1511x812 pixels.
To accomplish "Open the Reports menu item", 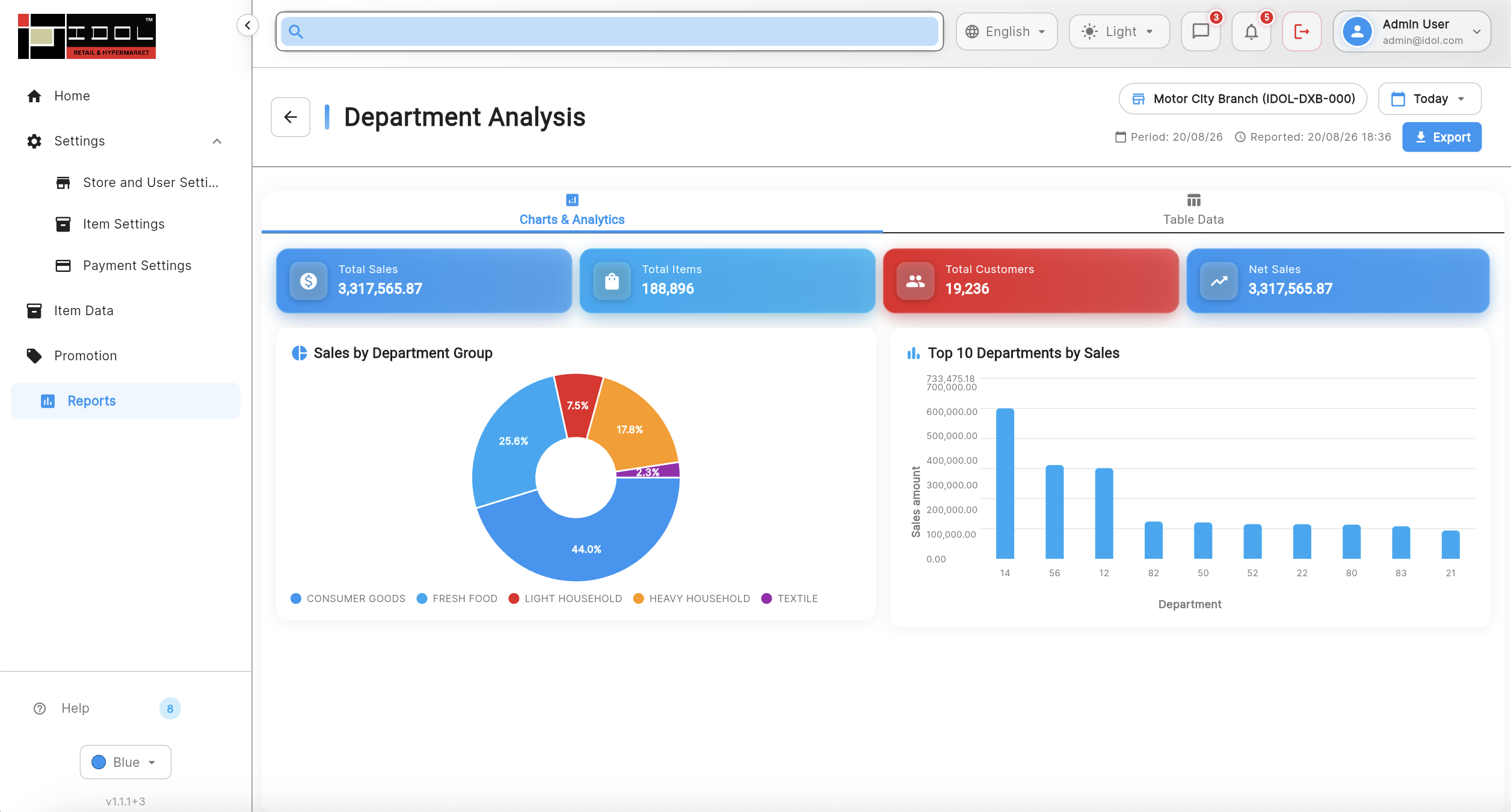I will point(125,401).
